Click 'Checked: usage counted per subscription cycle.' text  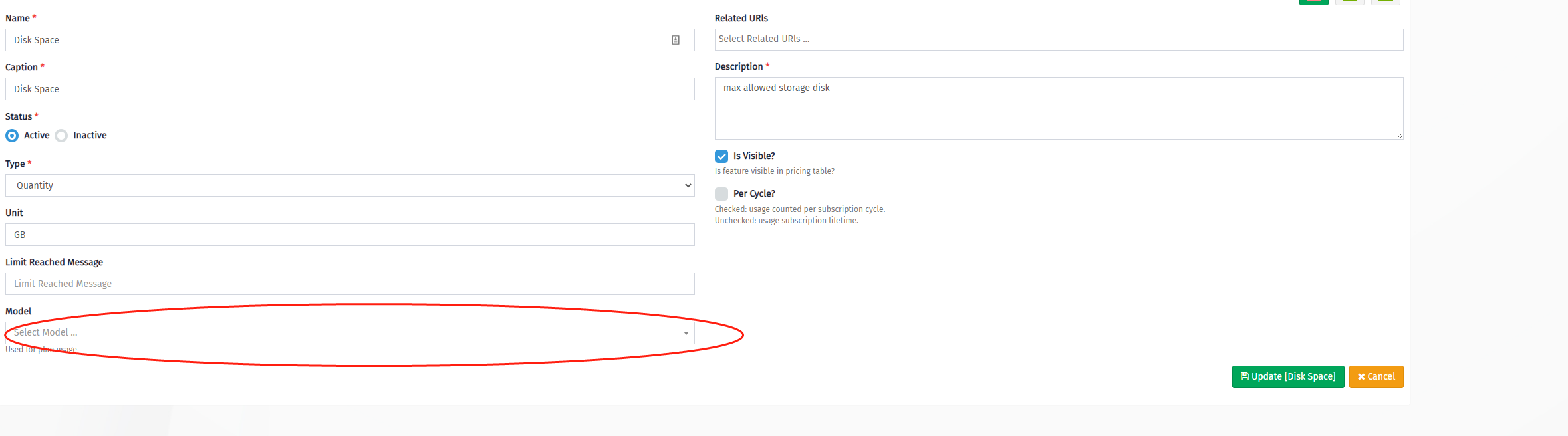(x=800, y=209)
